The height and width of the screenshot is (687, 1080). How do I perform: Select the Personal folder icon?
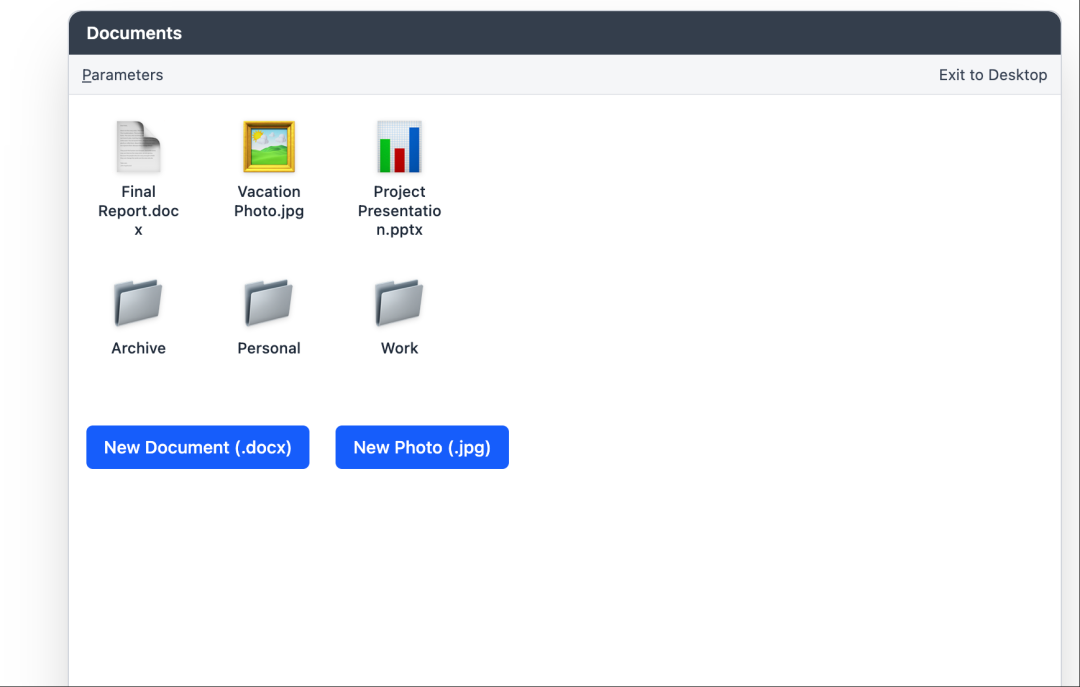coord(269,303)
